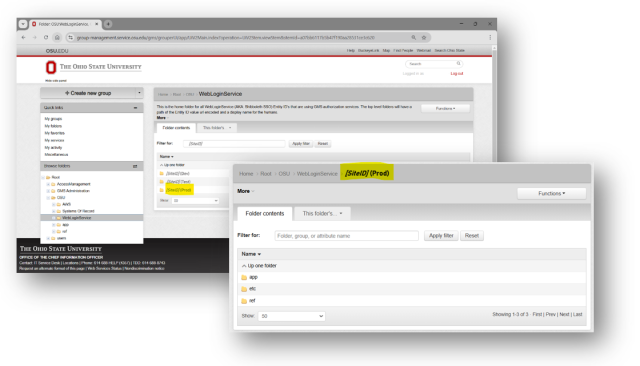The width and height of the screenshot is (640, 366).
Task: Open This folder's tab in back window
Action: 217,128
